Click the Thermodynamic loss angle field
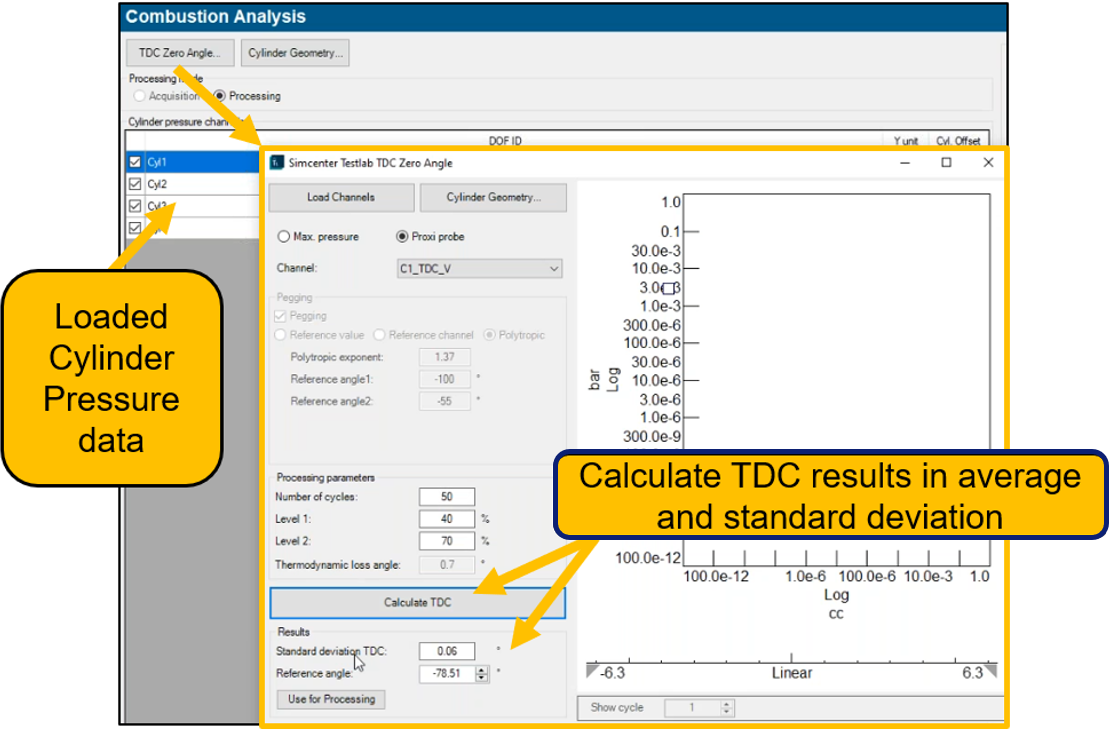1111x733 pixels. tap(446, 565)
